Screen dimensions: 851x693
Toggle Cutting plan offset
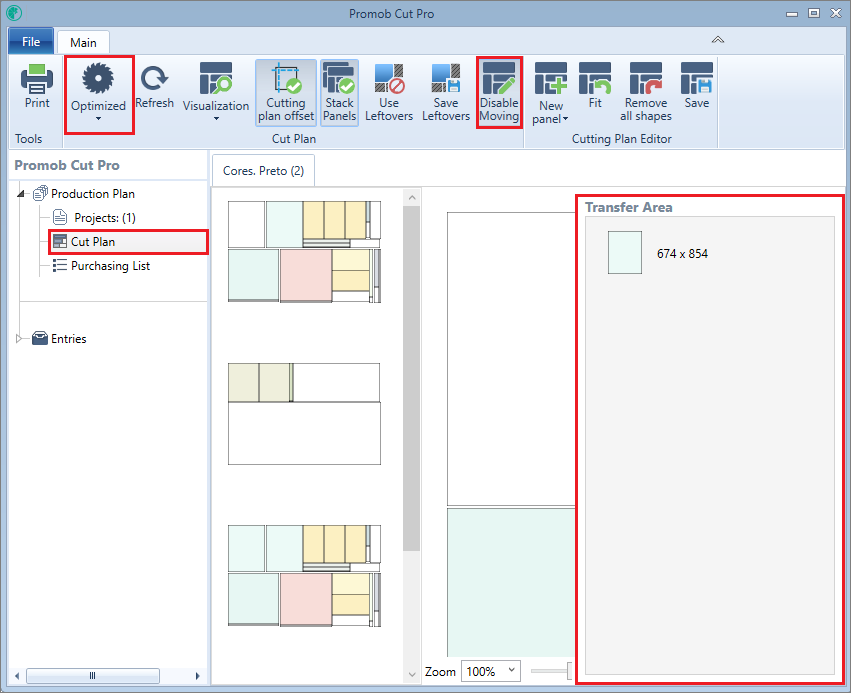286,93
